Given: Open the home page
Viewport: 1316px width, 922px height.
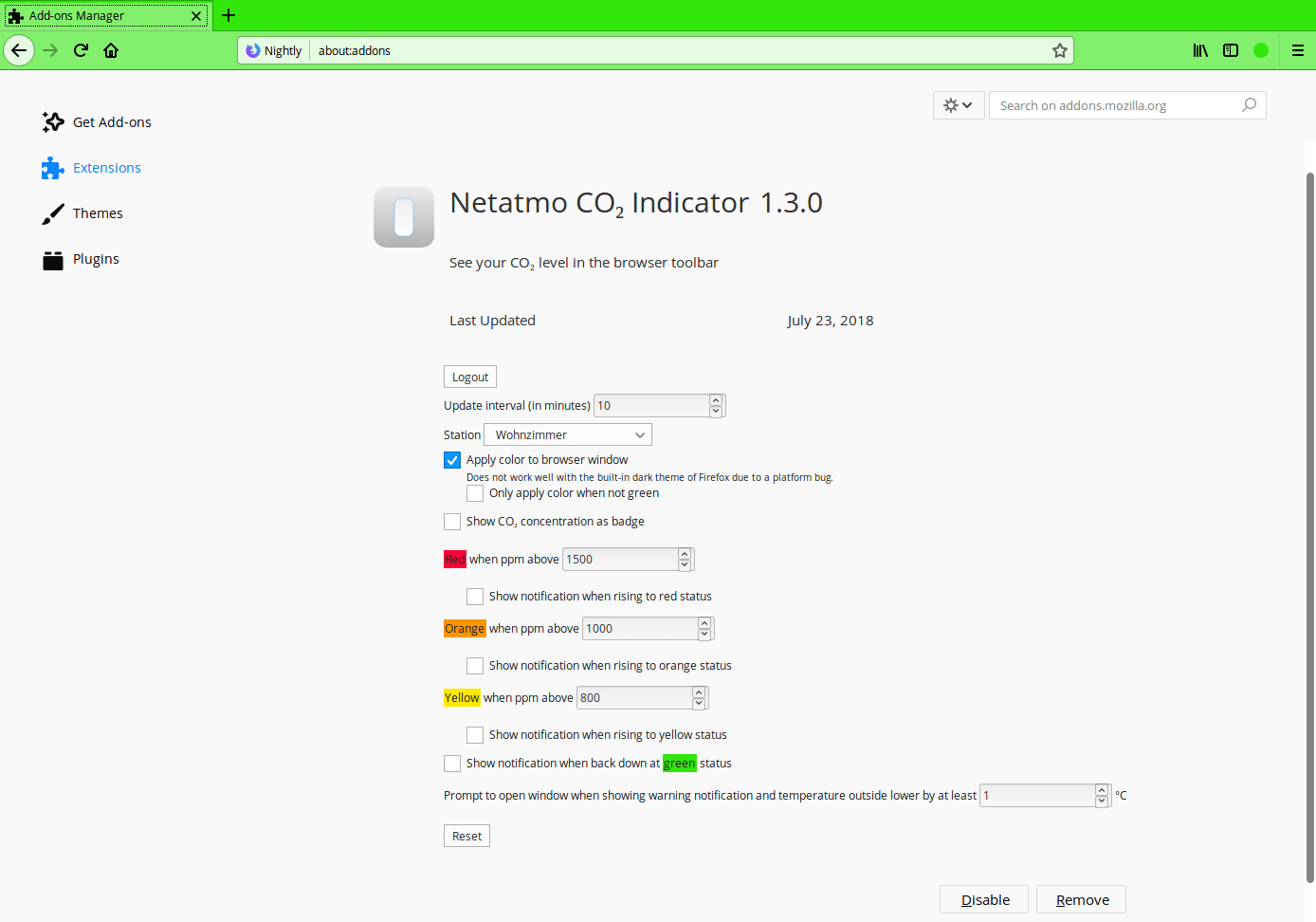Looking at the screenshot, I should tap(111, 50).
